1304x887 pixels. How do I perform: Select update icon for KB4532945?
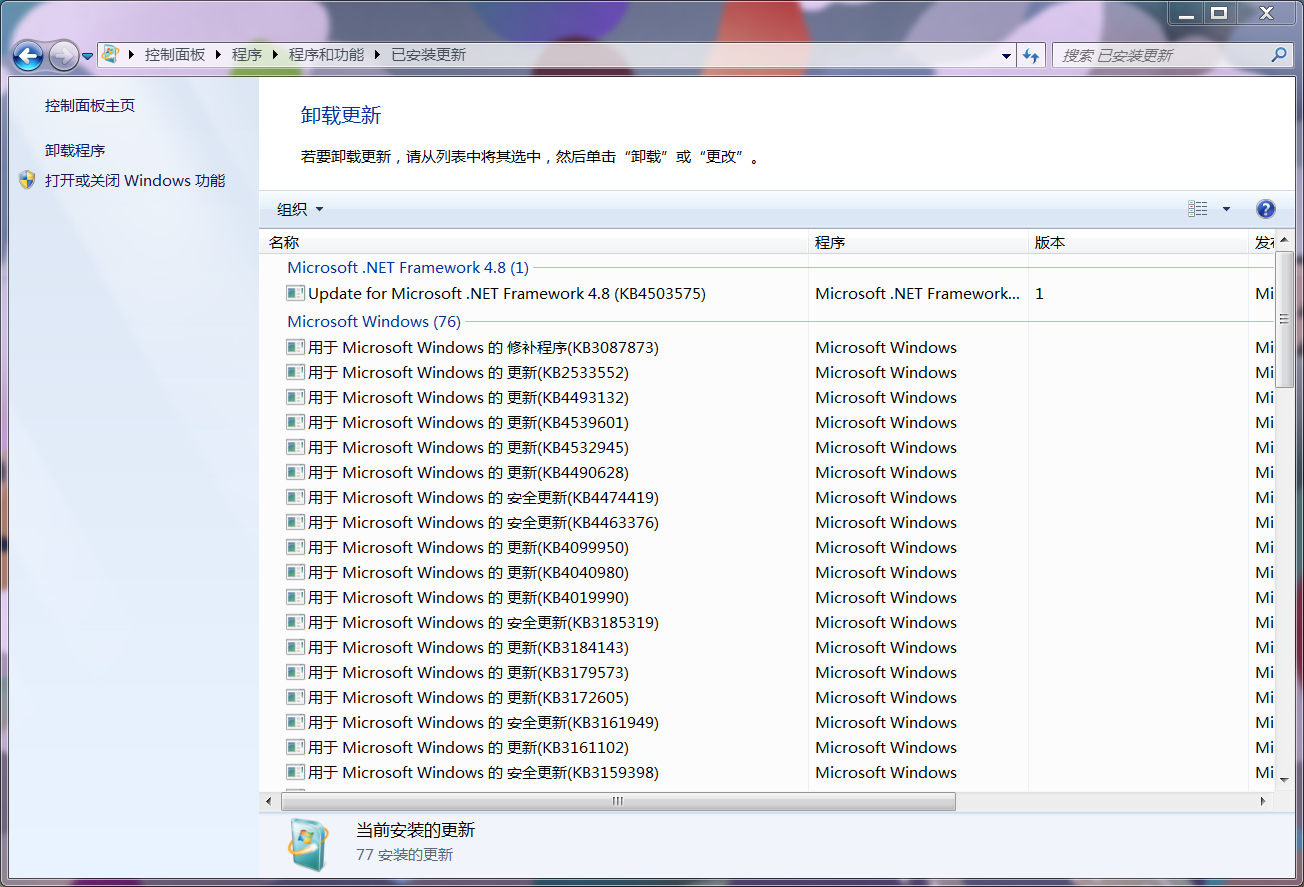coord(295,447)
